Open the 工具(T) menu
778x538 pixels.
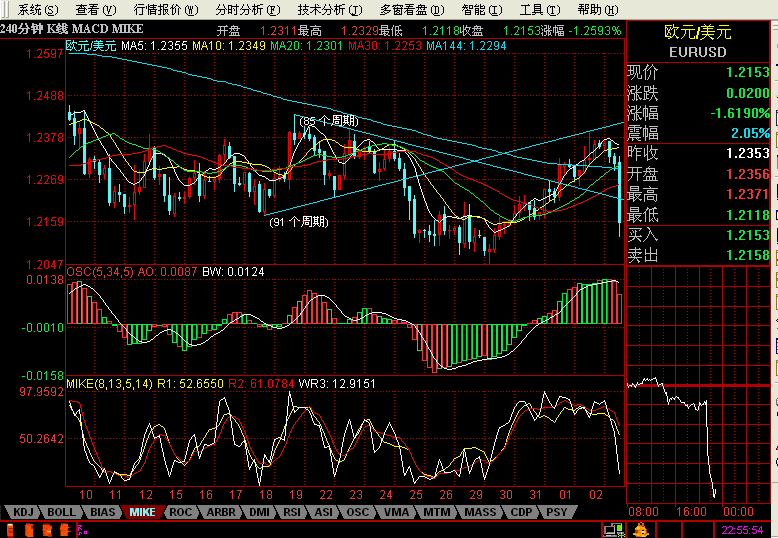coord(540,9)
